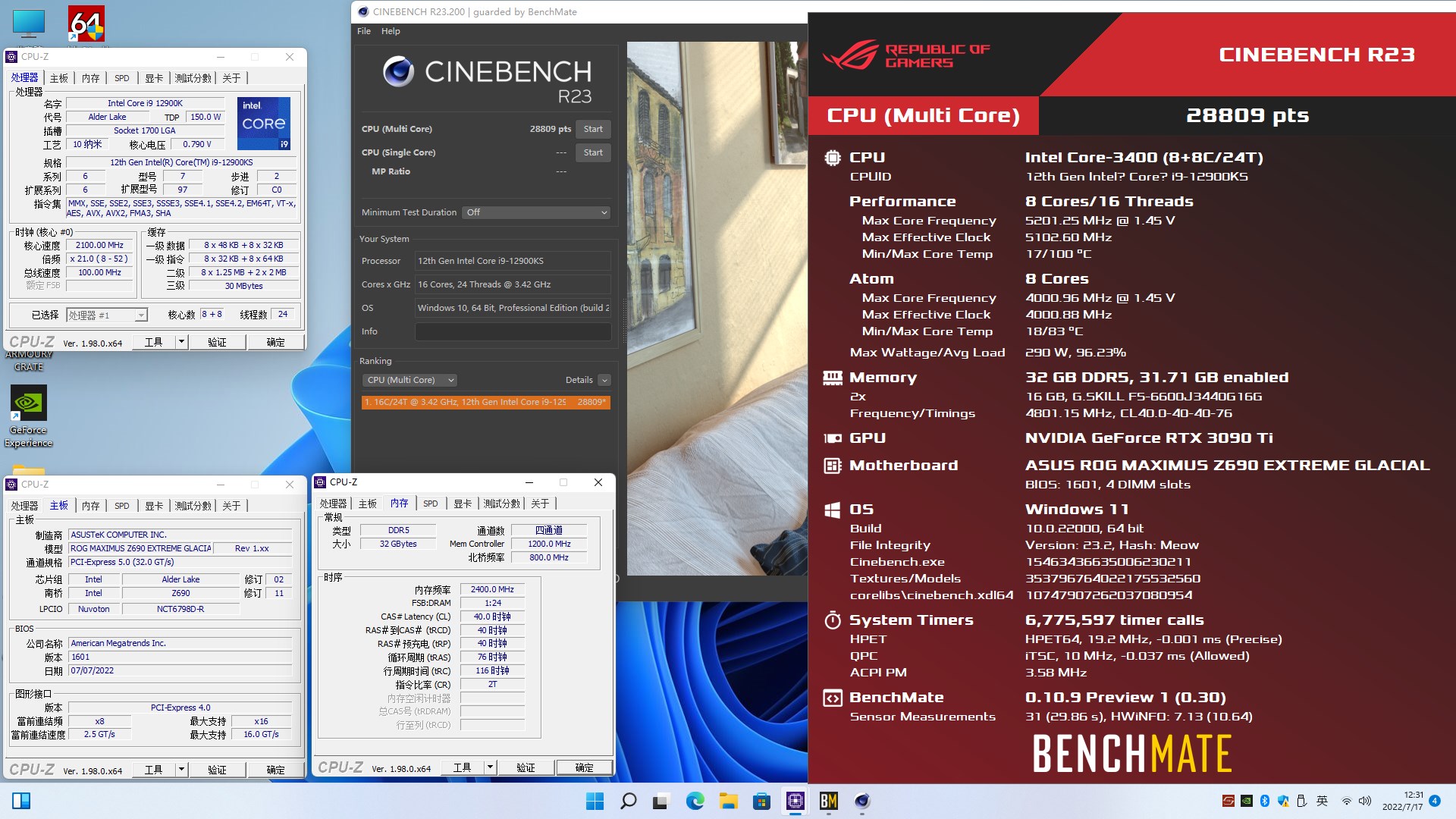This screenshot has height=819, width=1456.
Task: Click the Cinebench Info input field
Action: [x=513, y=331]
